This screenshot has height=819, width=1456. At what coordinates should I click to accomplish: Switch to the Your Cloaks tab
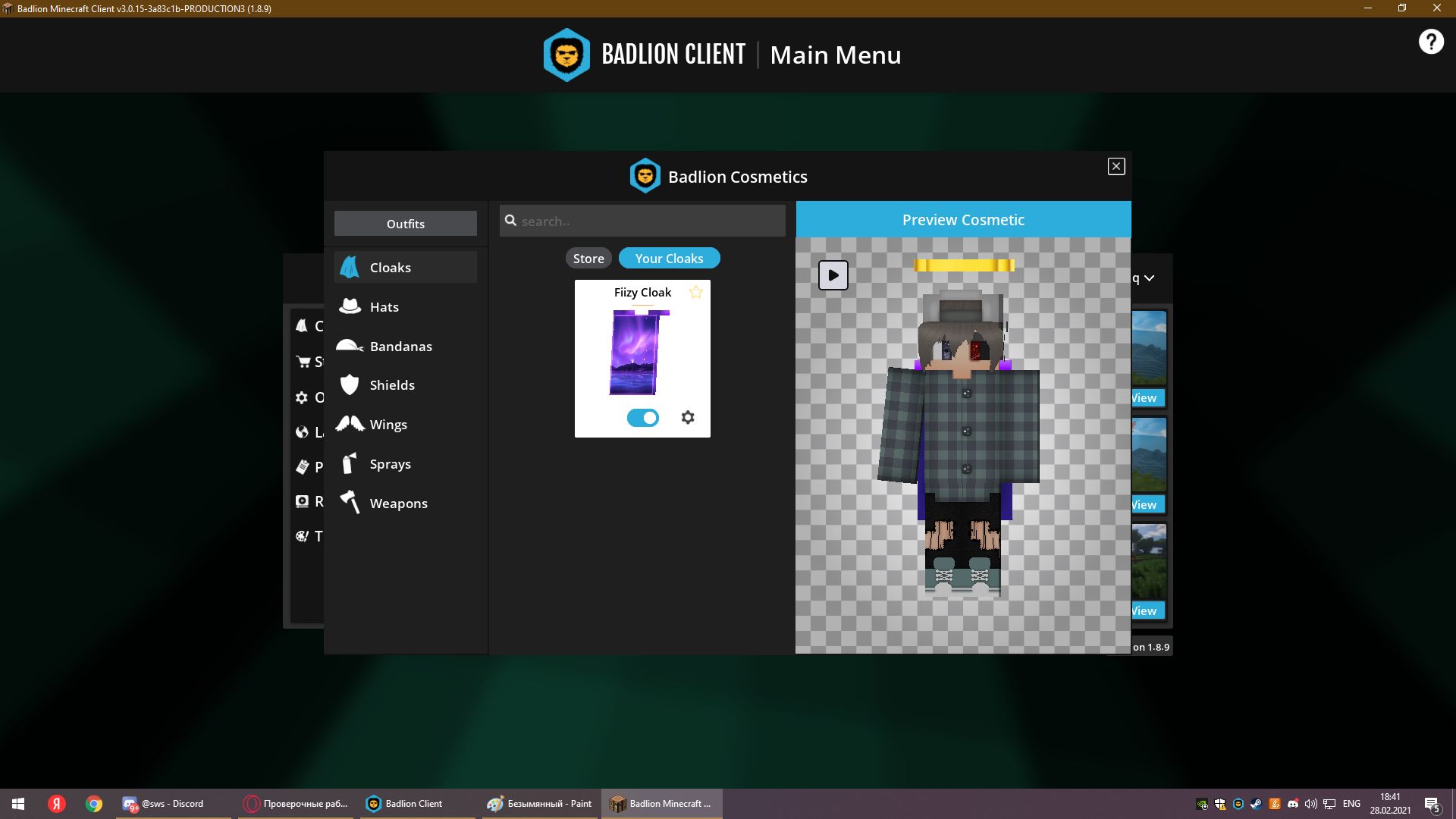pyautogui.click(x=670, y=259)
